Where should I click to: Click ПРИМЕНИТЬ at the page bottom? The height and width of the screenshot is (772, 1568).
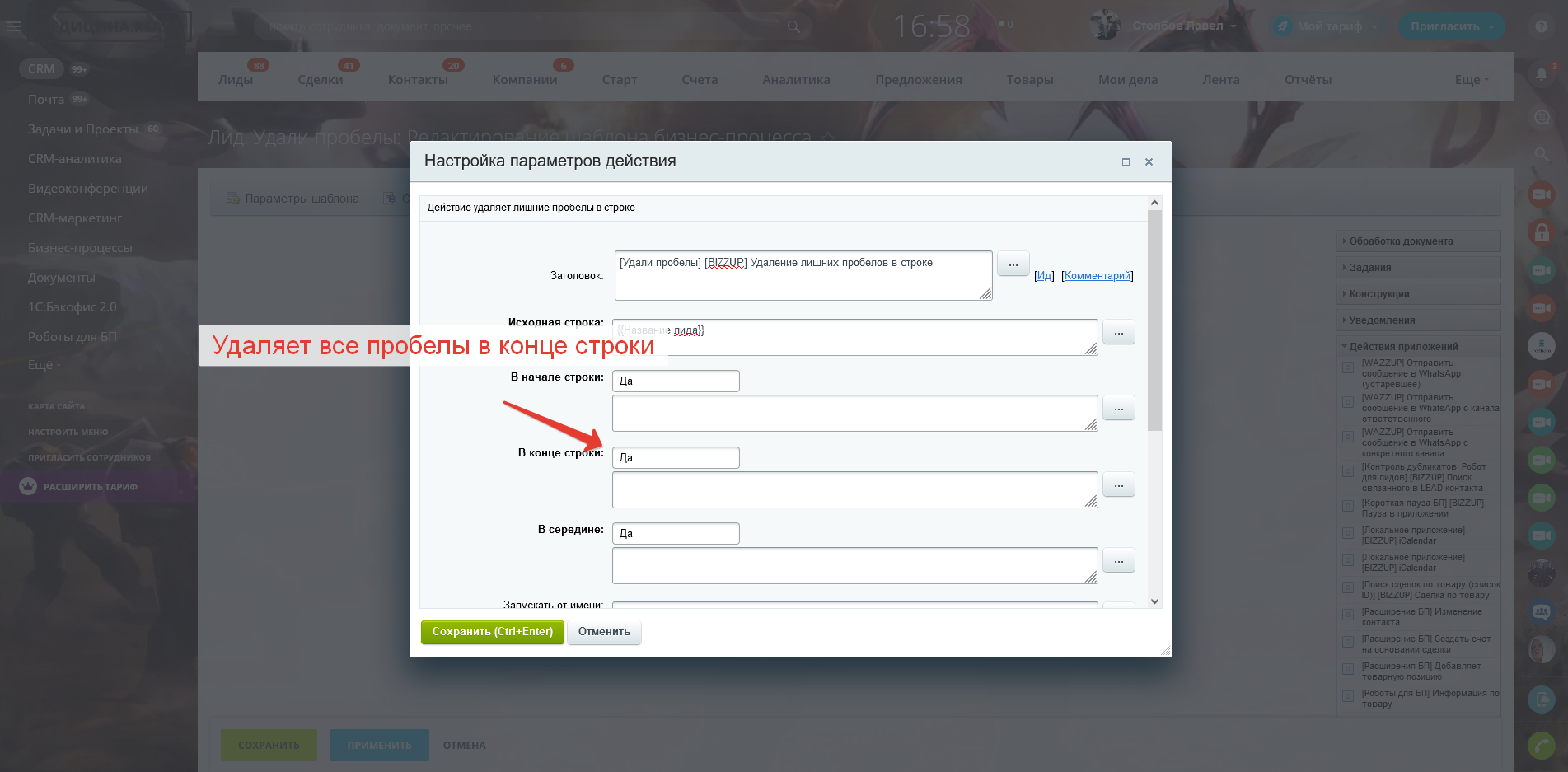379,745
